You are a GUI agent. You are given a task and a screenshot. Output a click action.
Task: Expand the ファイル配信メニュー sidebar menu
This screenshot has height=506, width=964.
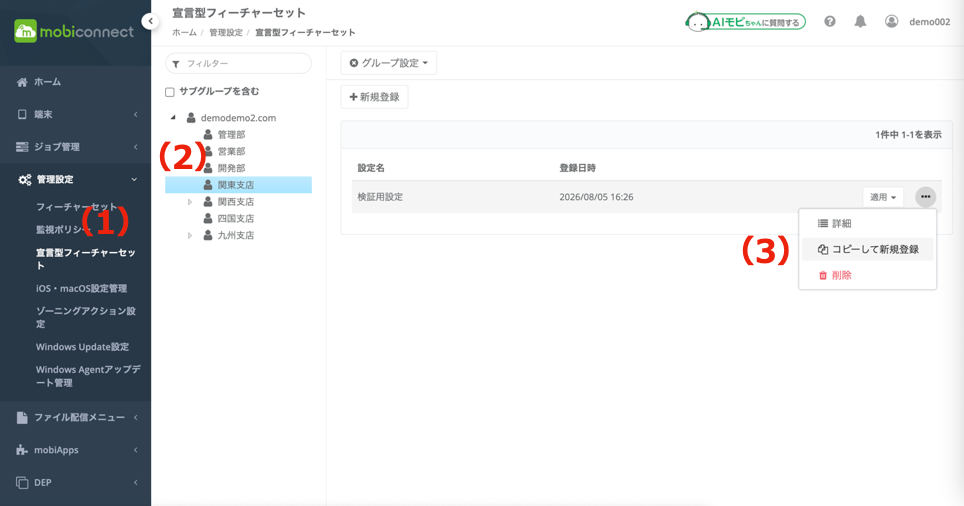click(x=75, y=417)
